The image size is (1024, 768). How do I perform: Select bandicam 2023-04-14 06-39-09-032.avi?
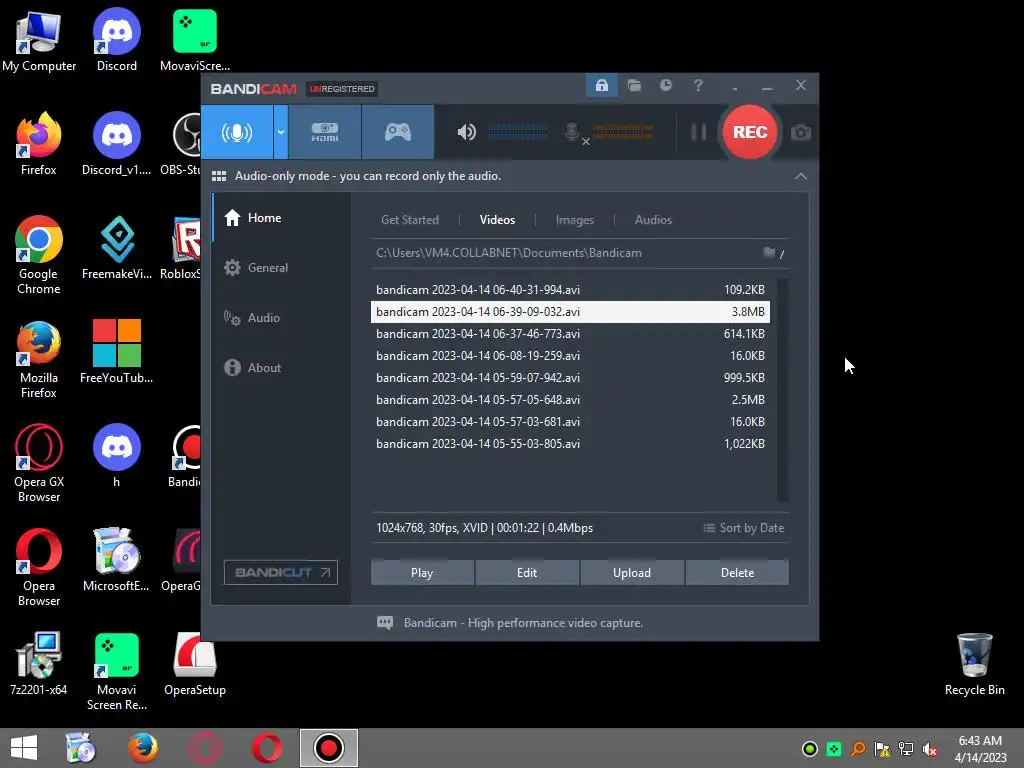[x=570, y=312]
